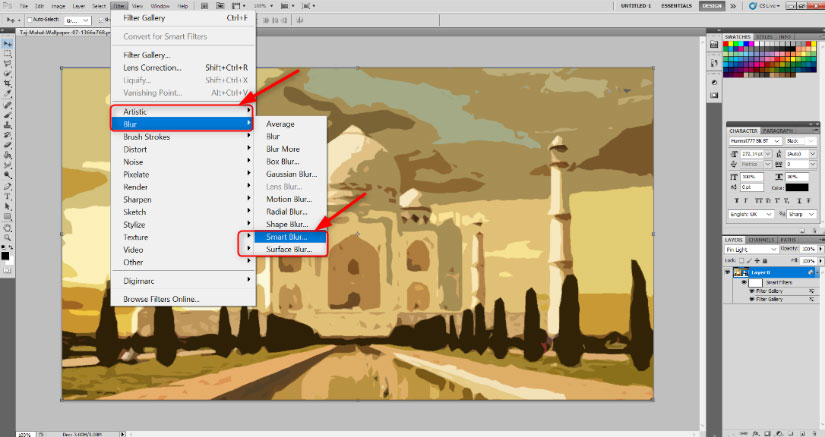Open the Edit menu
Image resolution: width=825 pixels, height=437 pixels.
(39, 6)
